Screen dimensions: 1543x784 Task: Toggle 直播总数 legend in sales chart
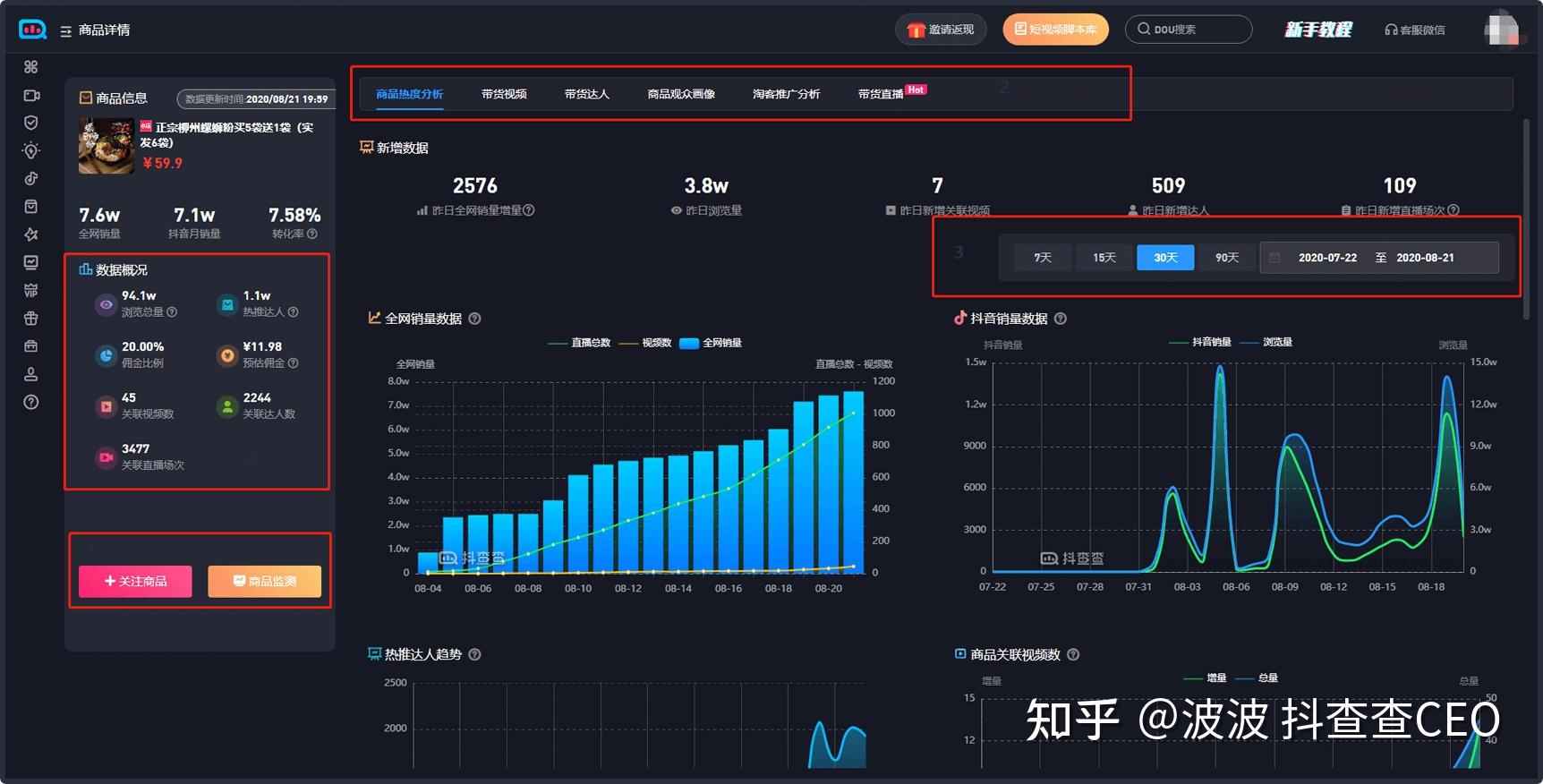578,343
